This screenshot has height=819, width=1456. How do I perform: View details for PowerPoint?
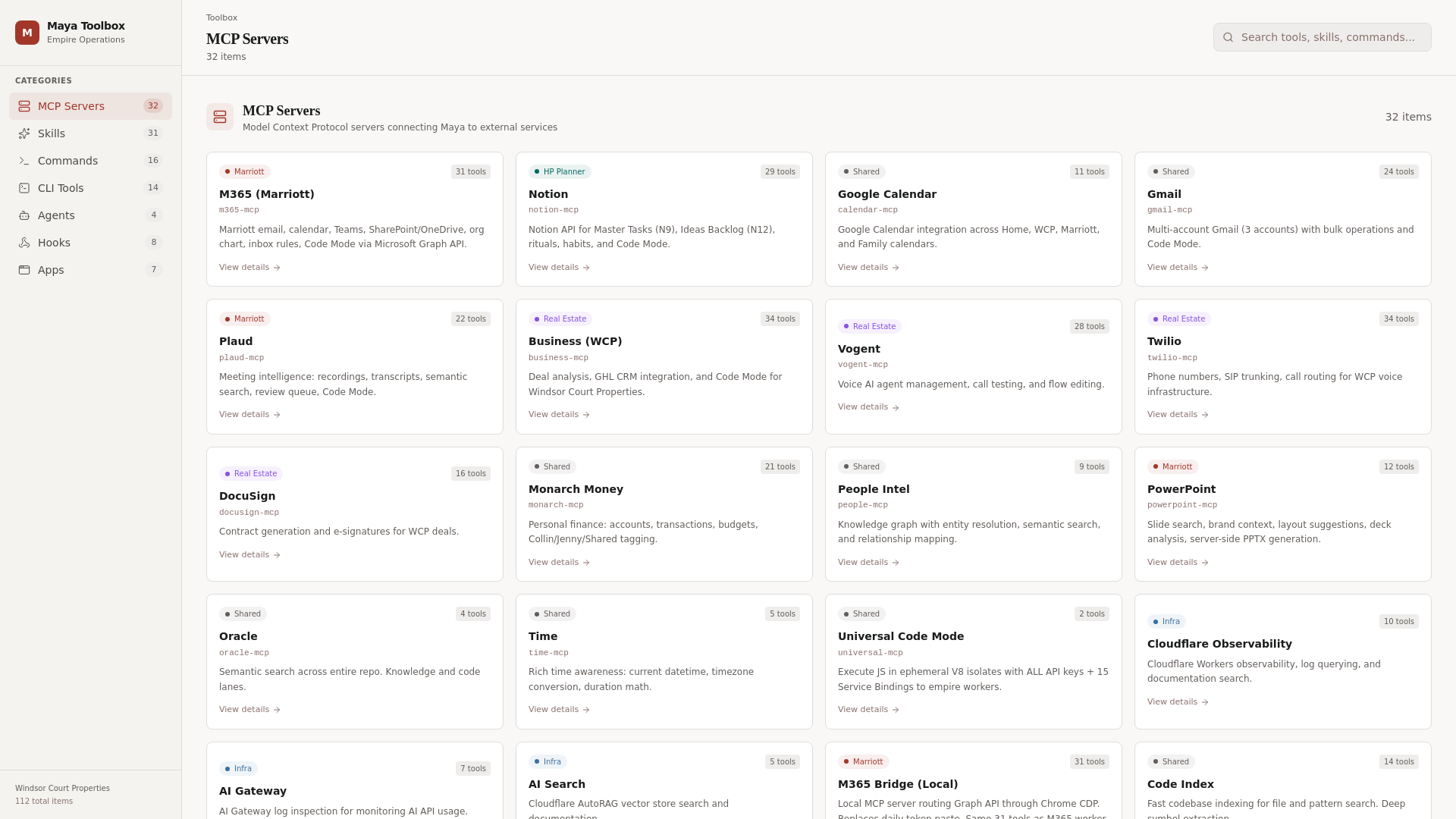tap(1178, 563)
